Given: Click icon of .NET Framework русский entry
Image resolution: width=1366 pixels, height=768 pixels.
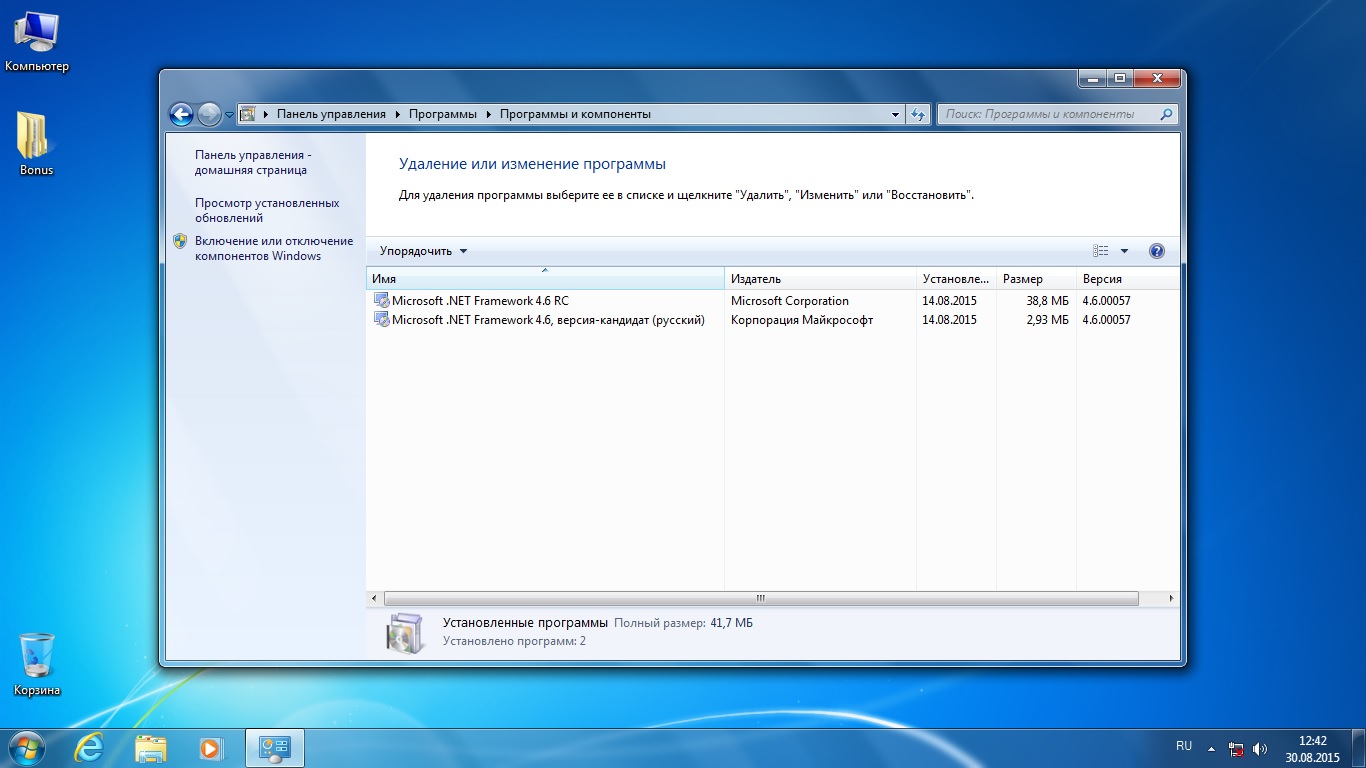Looking at the screenshot, I should [381, 320].
